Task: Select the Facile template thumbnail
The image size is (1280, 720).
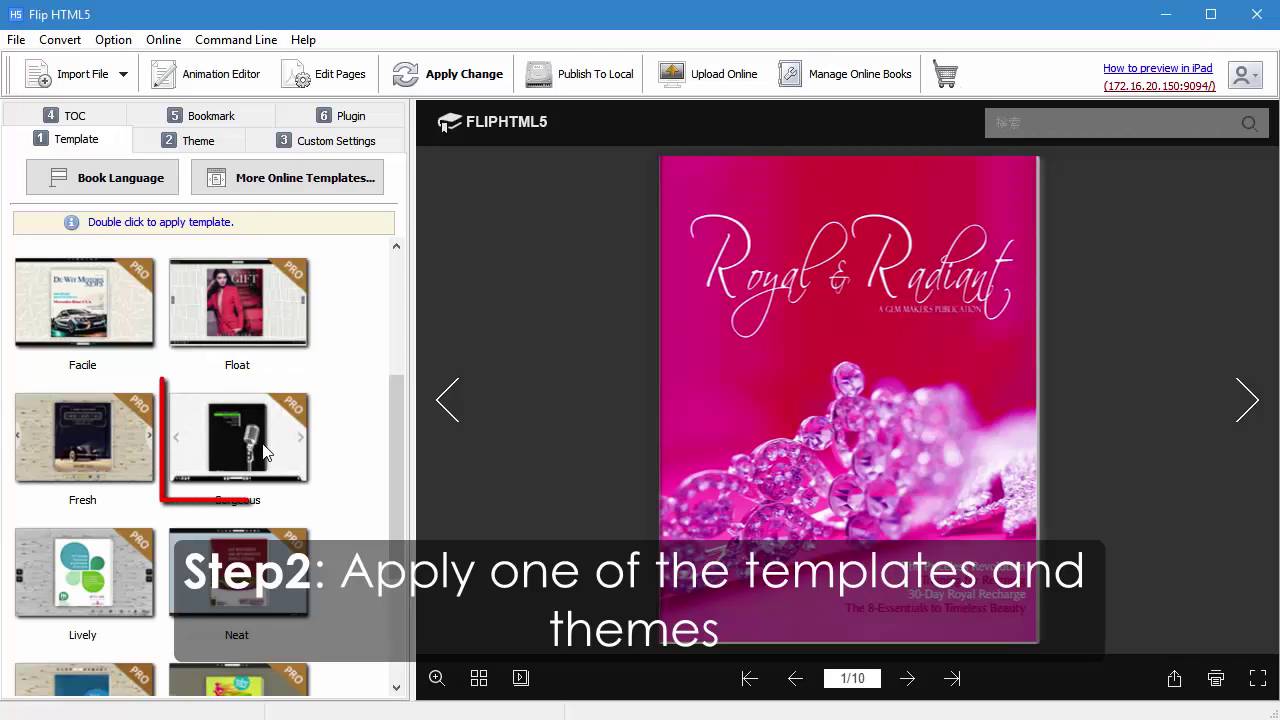Action: click(x=84, y=303)
